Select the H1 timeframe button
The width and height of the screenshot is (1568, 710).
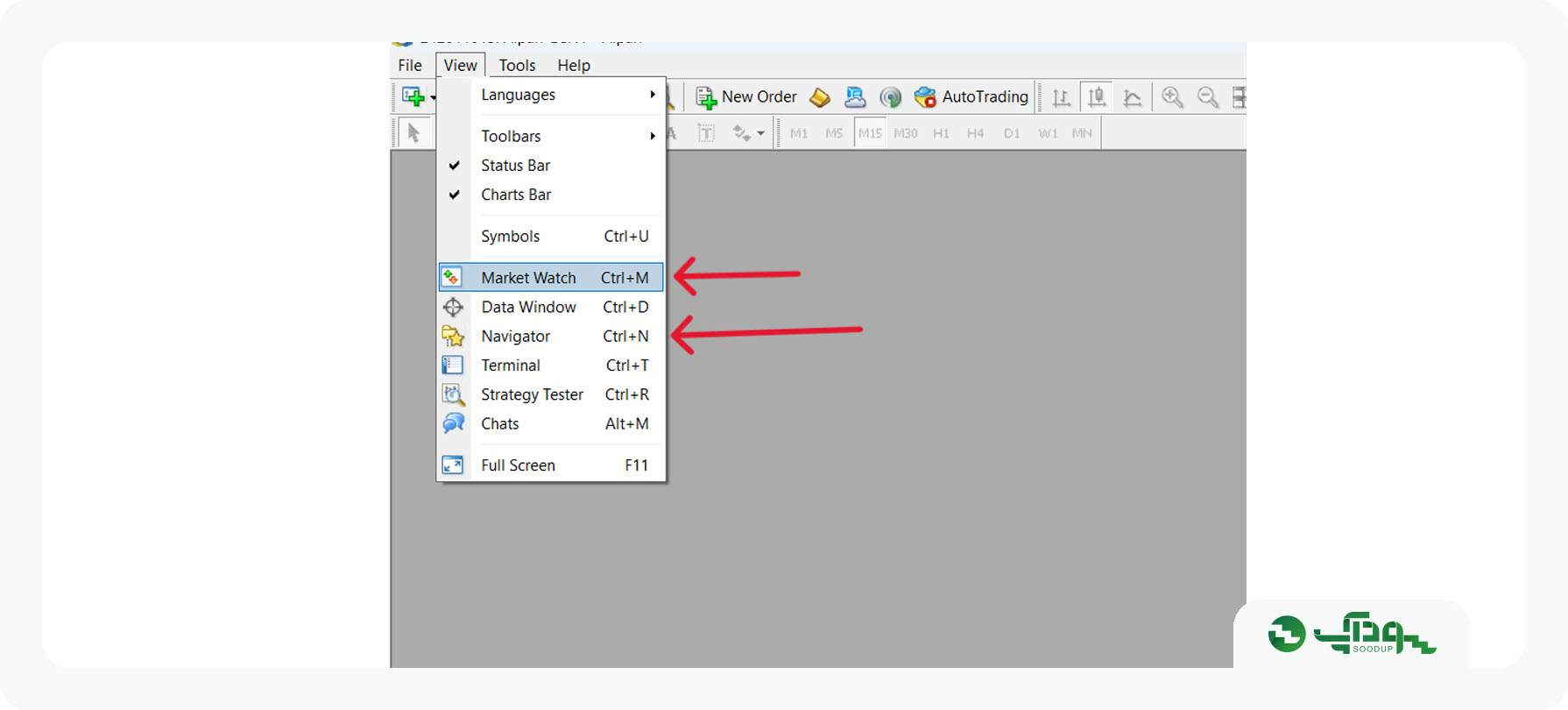click(941, 133)
